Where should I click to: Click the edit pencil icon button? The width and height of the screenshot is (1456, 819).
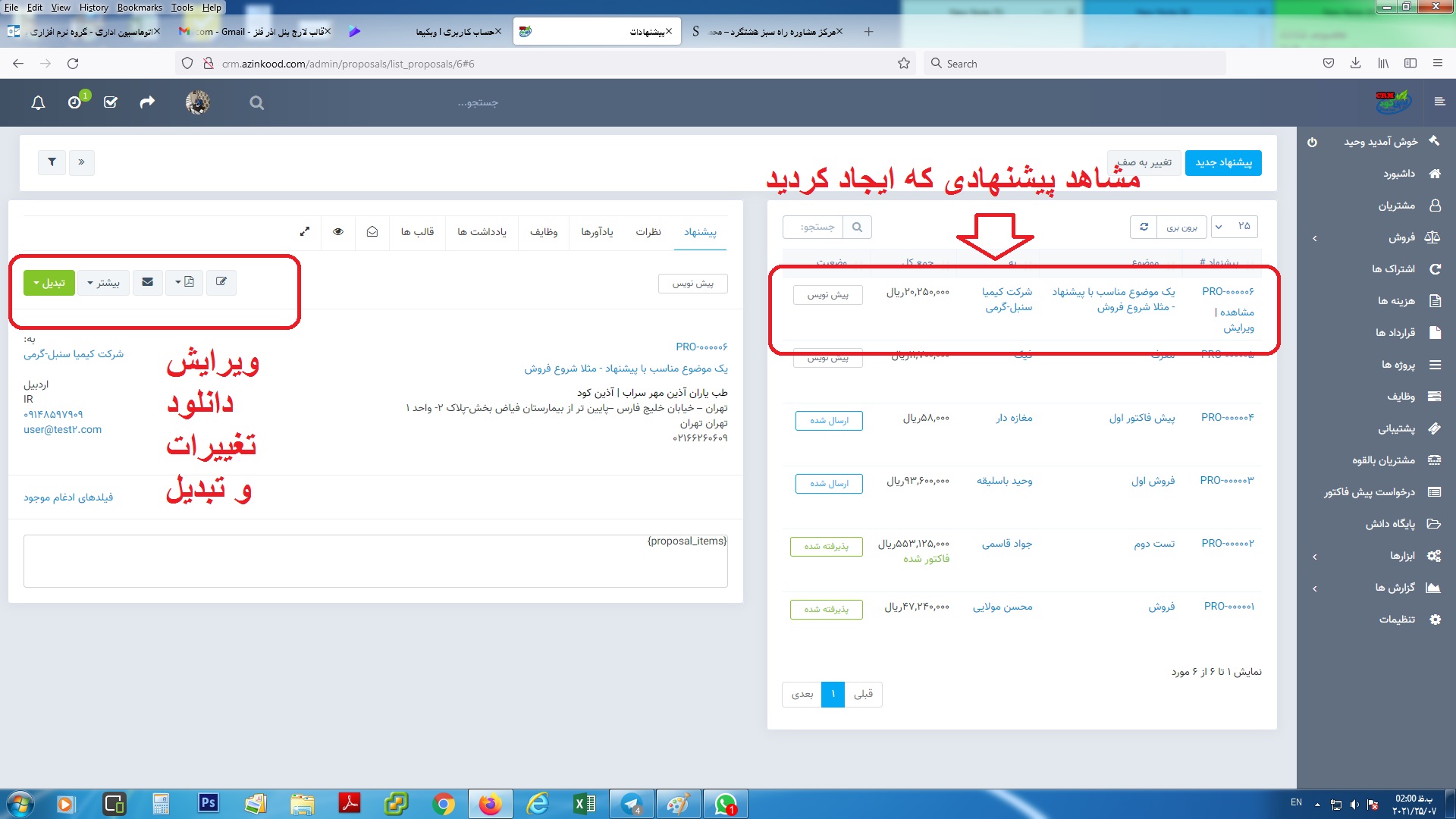tap(221, 282)
